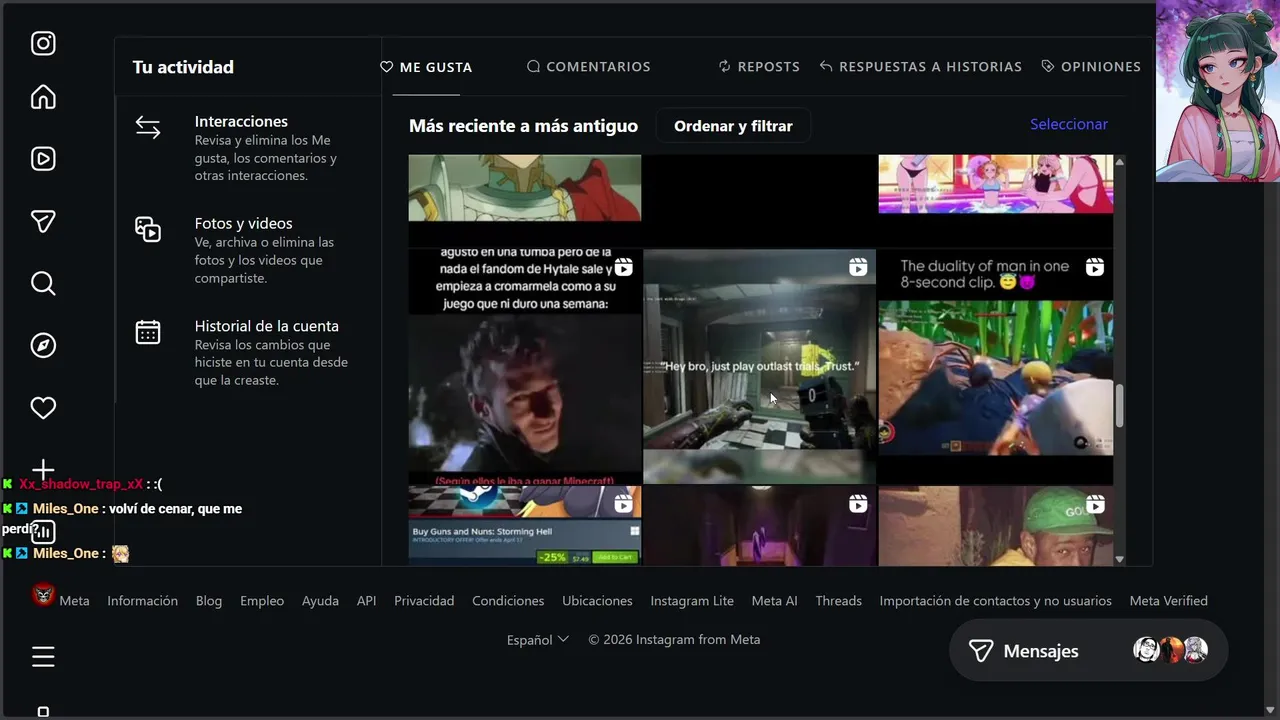This screenshot has height=720, width=1280.
Task: Switch to the REPOSTS tab
Action: [759, 66]
